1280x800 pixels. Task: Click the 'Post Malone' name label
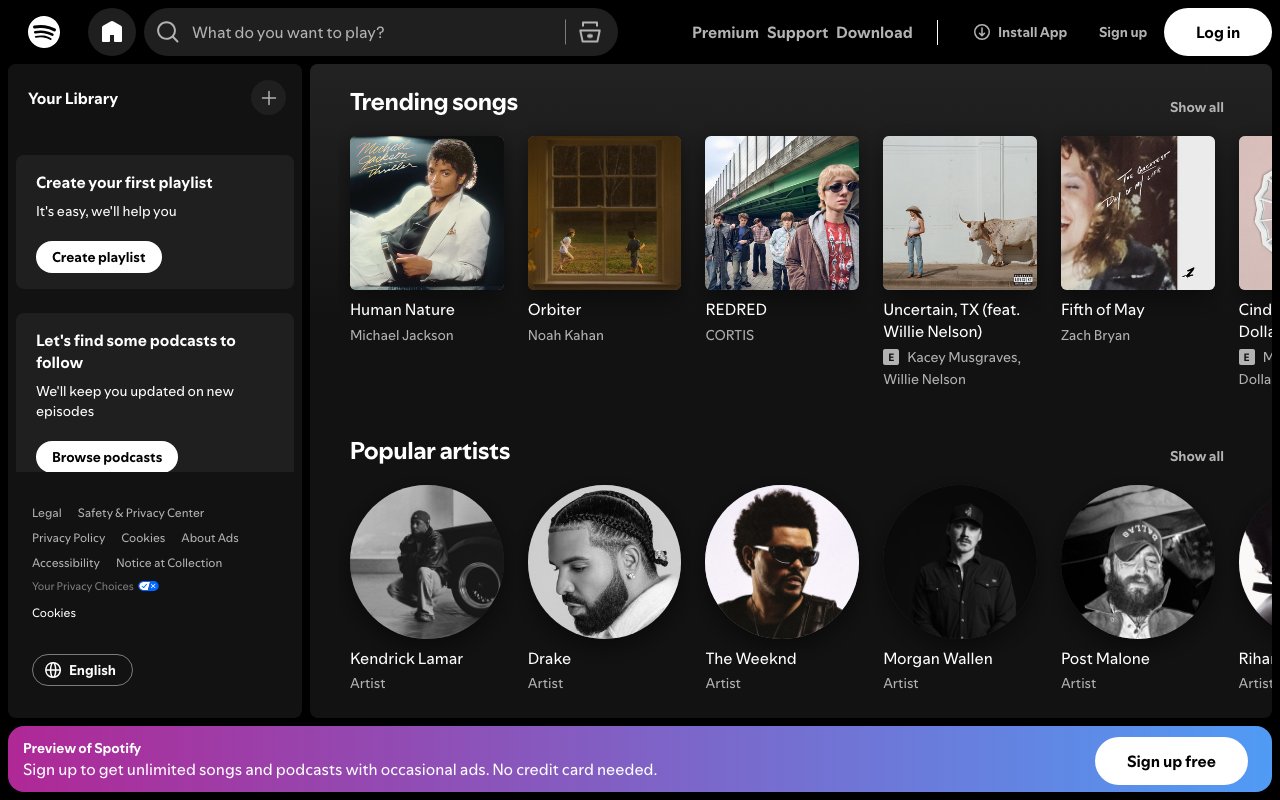pos(1105,659)
